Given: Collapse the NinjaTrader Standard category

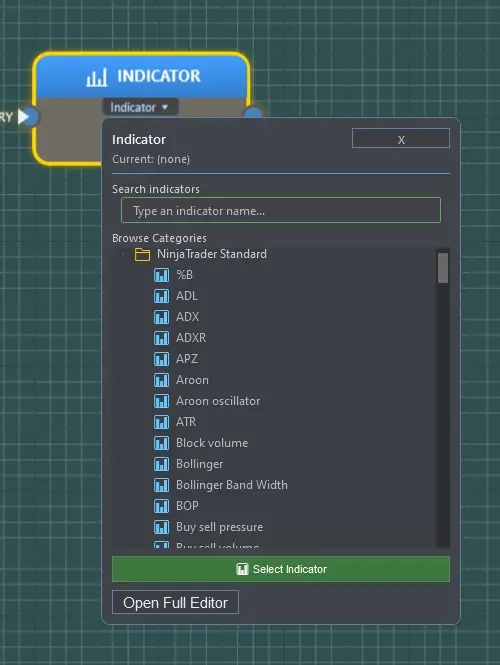Looking at the screenshot, I should tap(123, 254).
